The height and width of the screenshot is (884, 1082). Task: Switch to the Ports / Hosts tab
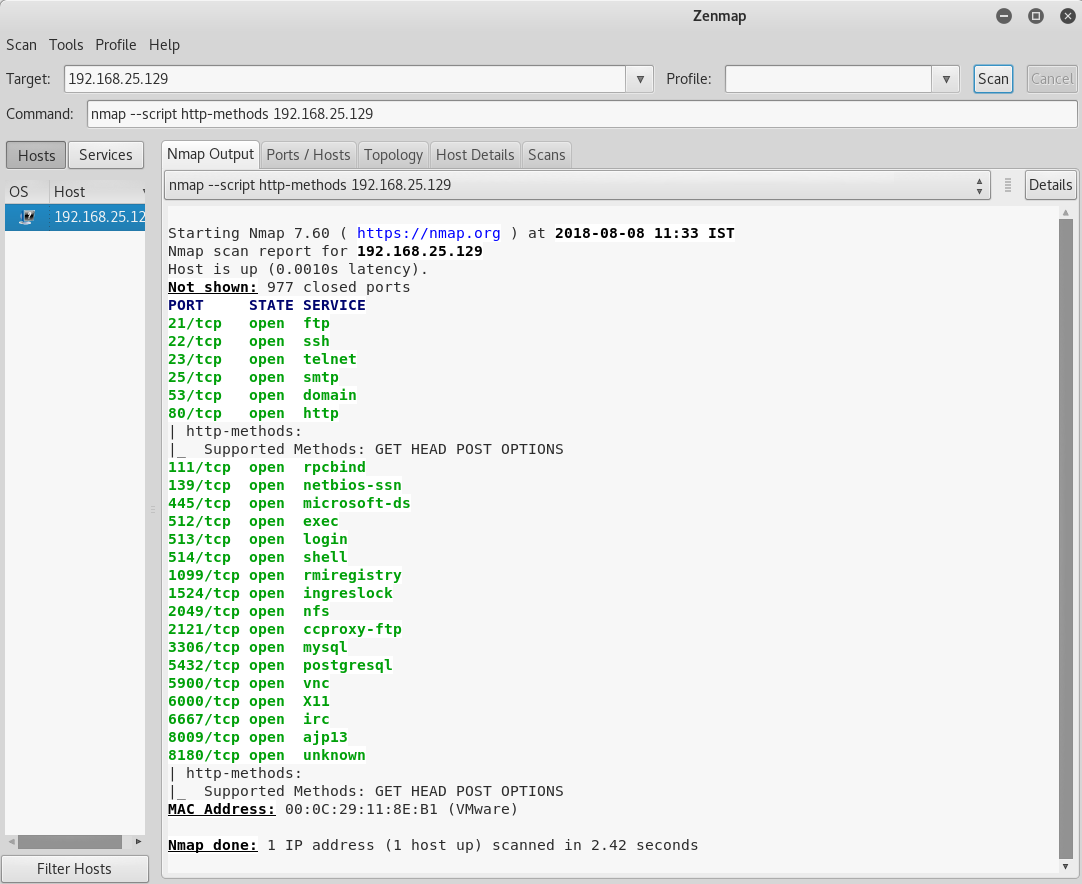(308, 155)
